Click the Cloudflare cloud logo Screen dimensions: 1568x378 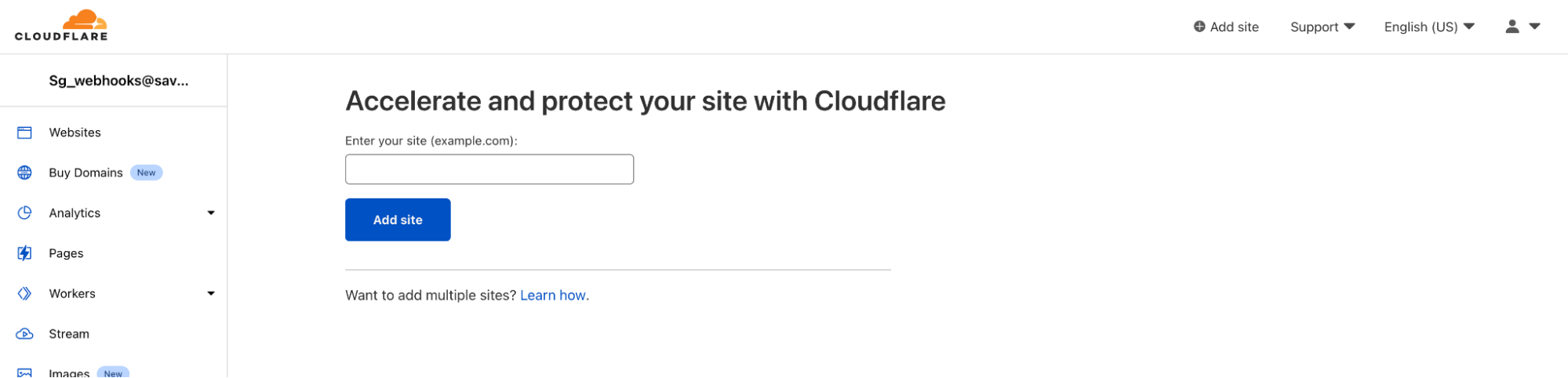click(61, 25)
